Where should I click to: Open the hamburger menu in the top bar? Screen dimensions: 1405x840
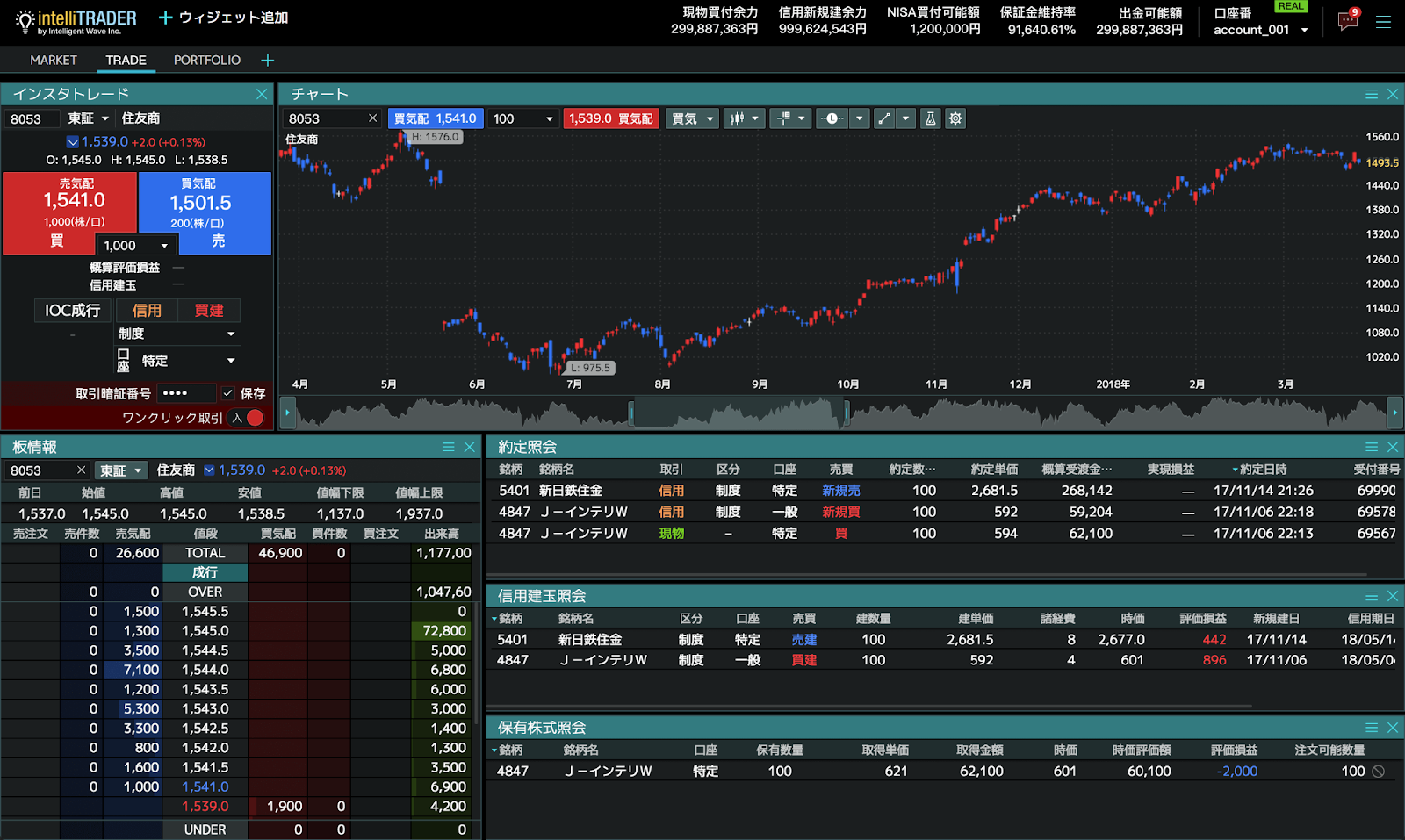point(1384,22)
